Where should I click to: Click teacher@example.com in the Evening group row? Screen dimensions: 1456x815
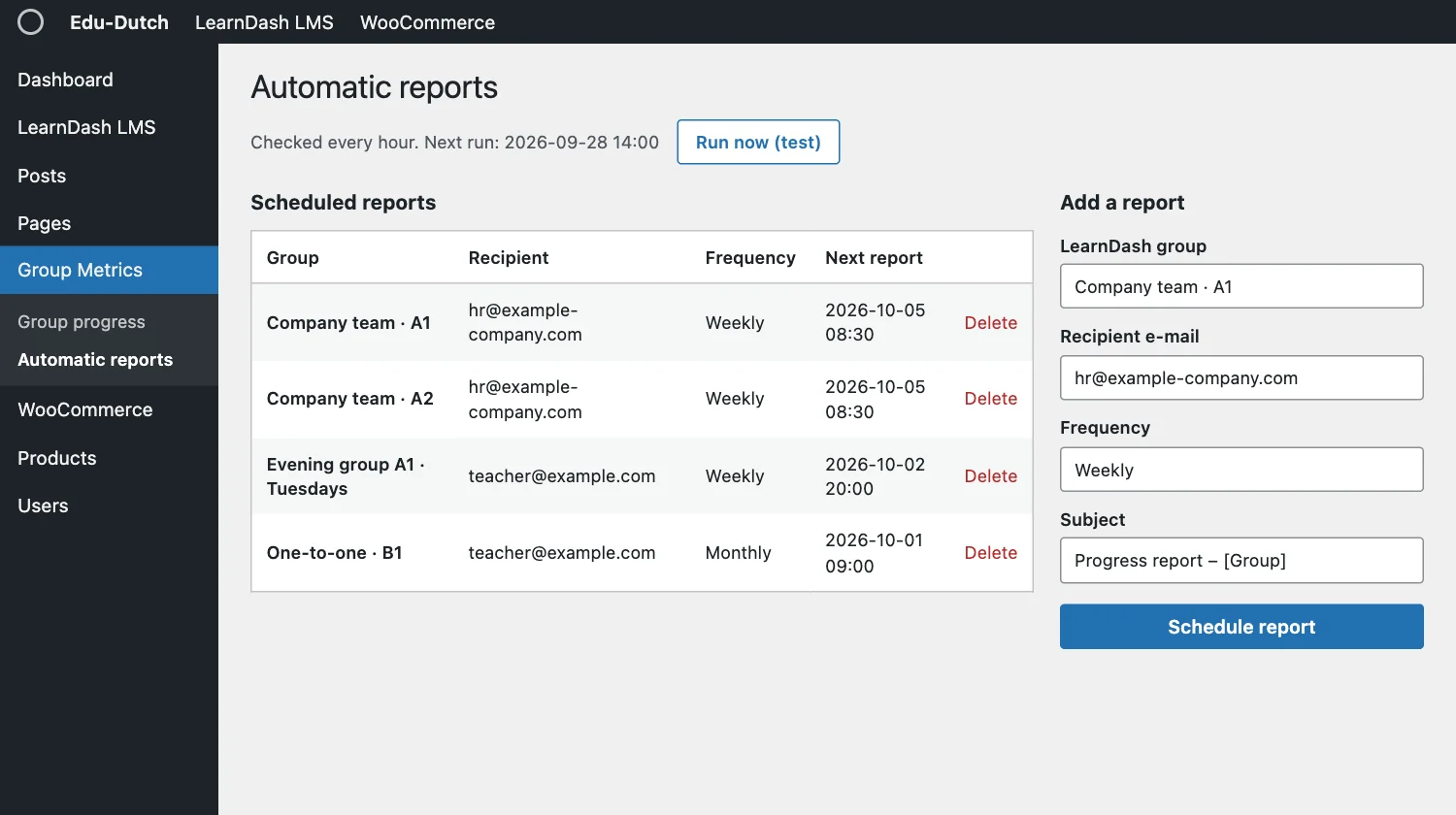562,476
